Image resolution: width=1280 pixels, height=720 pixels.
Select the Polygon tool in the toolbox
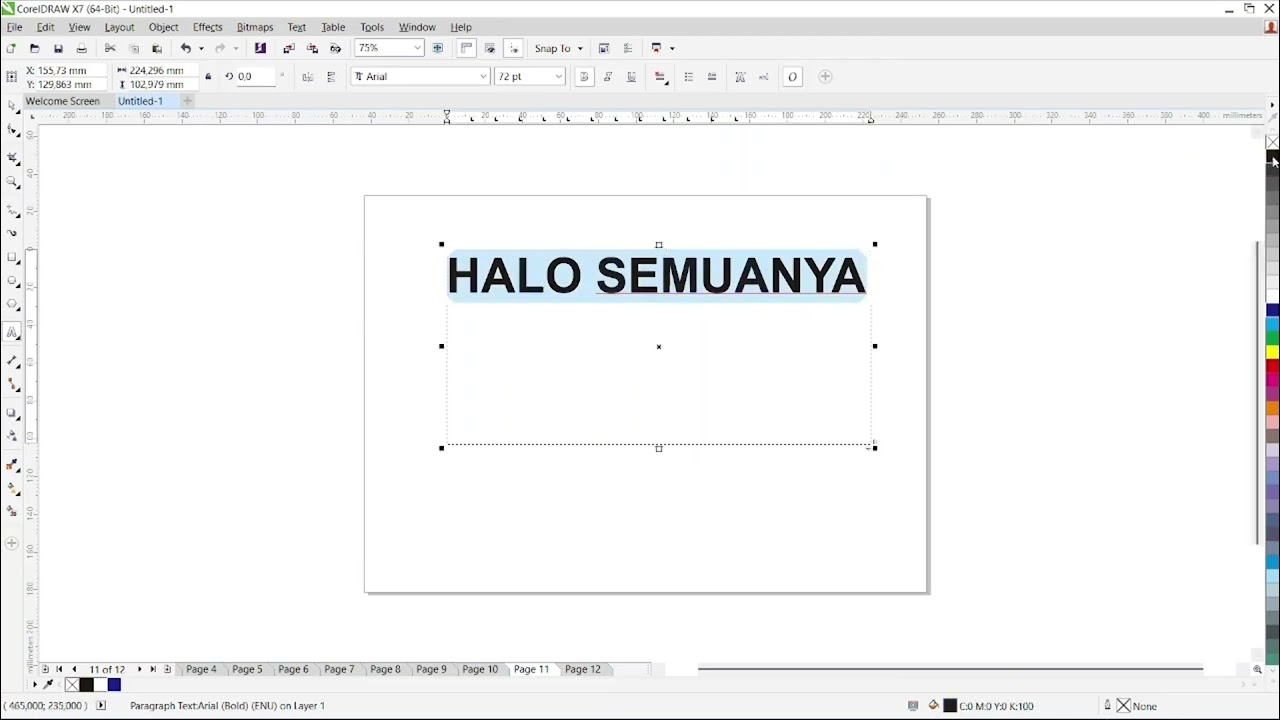tap(13, 306)
